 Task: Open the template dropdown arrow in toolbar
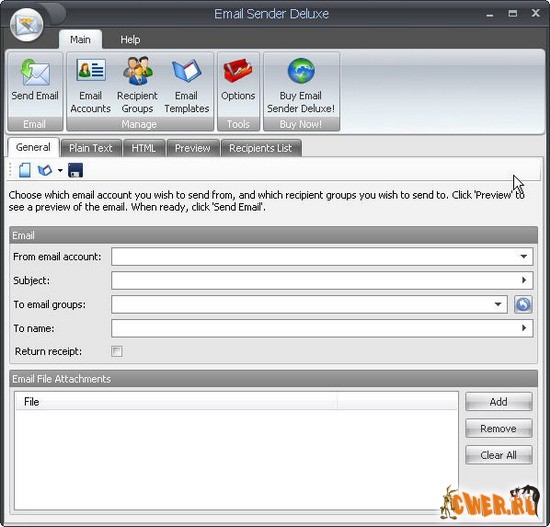tap(60, 171)
